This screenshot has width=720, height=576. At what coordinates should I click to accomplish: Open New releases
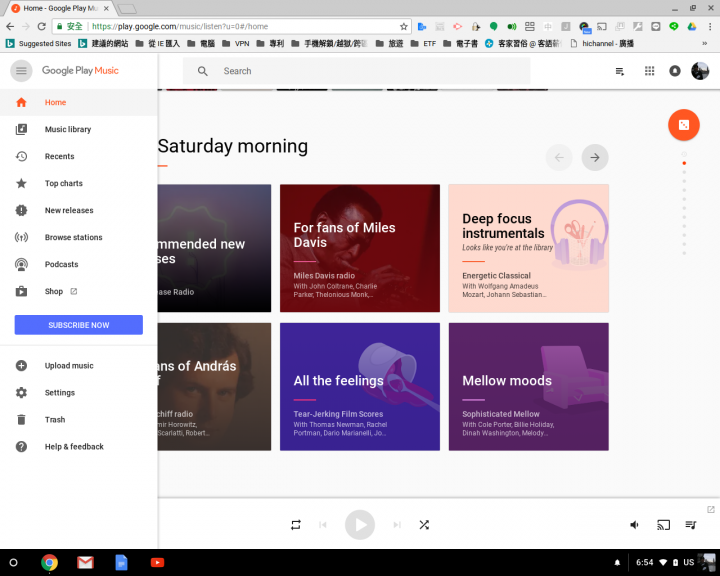(79, 210)
